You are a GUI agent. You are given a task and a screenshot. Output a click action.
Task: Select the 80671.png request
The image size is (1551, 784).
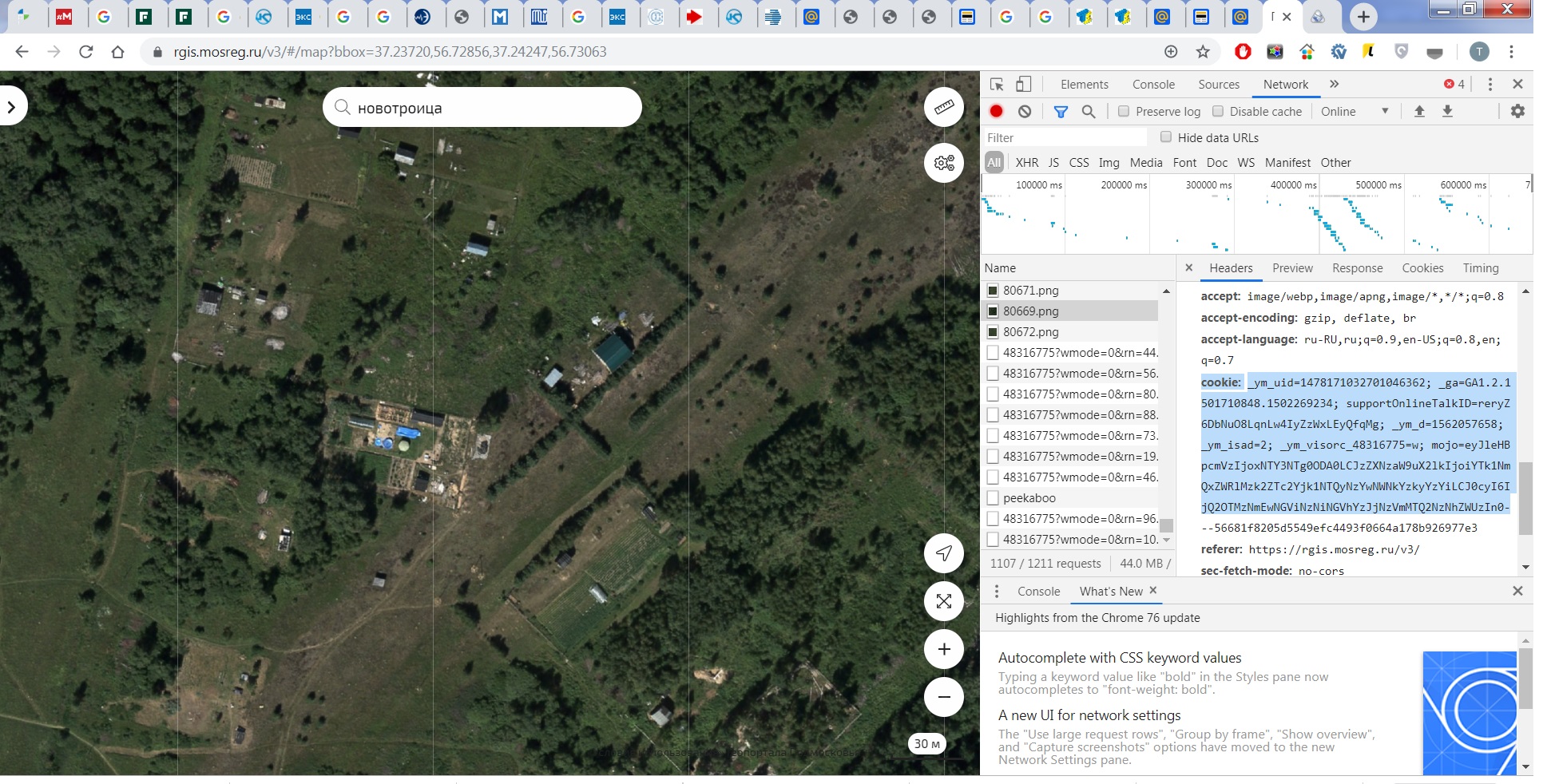(1030, 291)
